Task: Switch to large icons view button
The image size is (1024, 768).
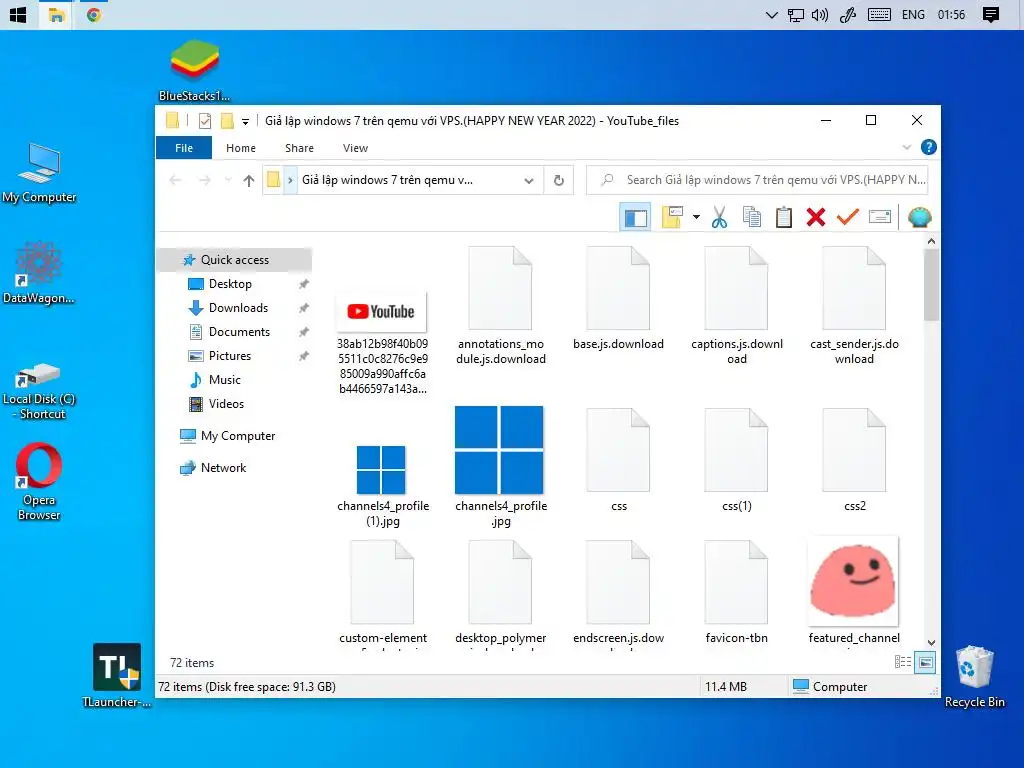Action: tap(925, 662)
